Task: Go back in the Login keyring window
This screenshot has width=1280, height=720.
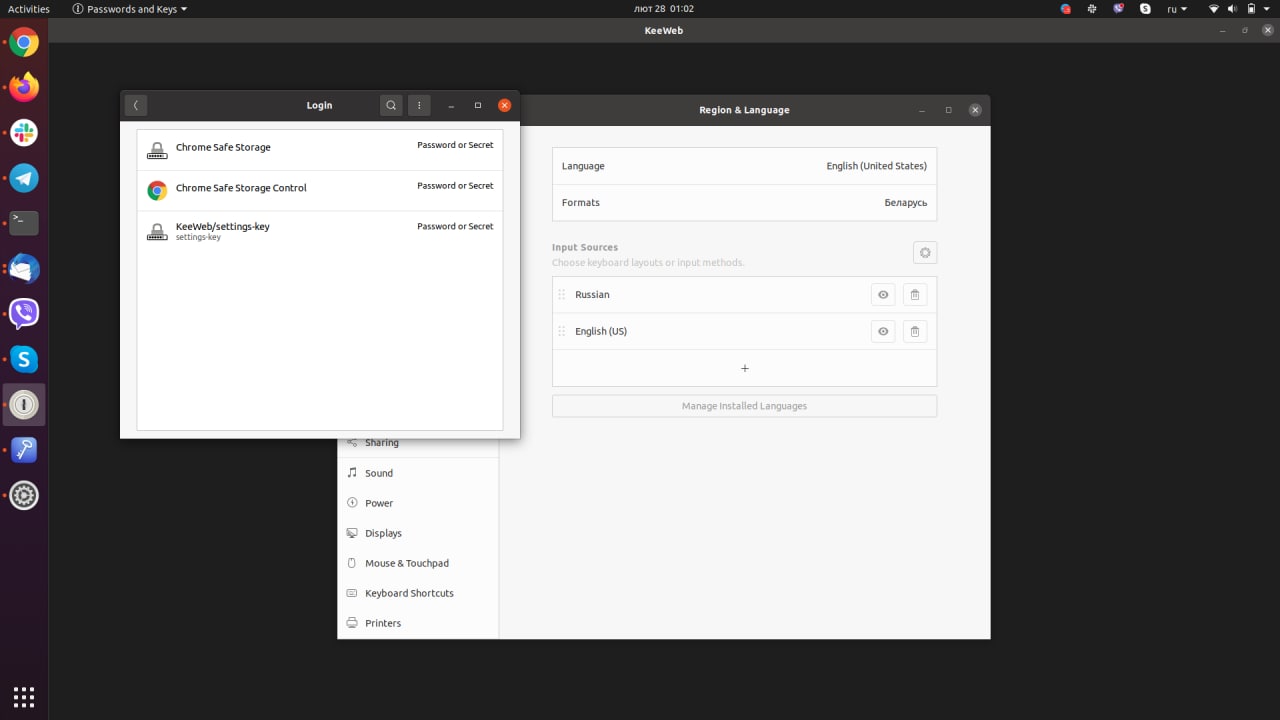Action: pyautogui.click(x=135, y=105)
